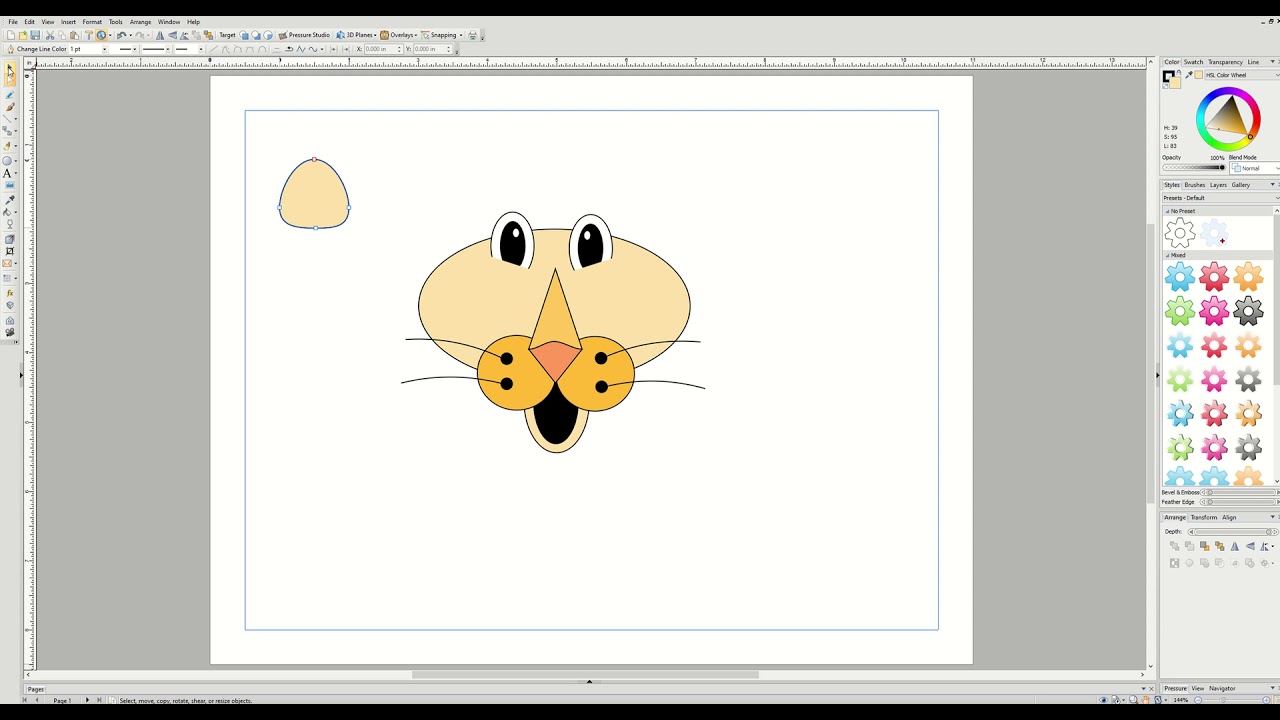Switch to the Brushes tab
The image size is (1280, 720).
pos(1195,185)
